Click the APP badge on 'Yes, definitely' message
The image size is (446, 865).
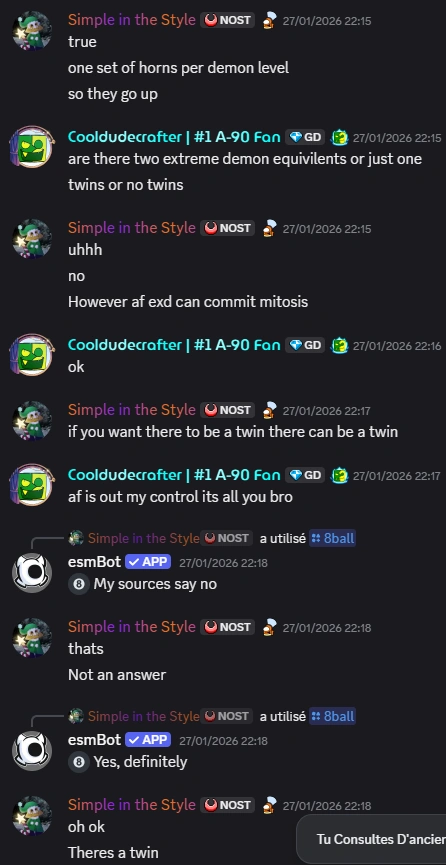pos(148,740)
